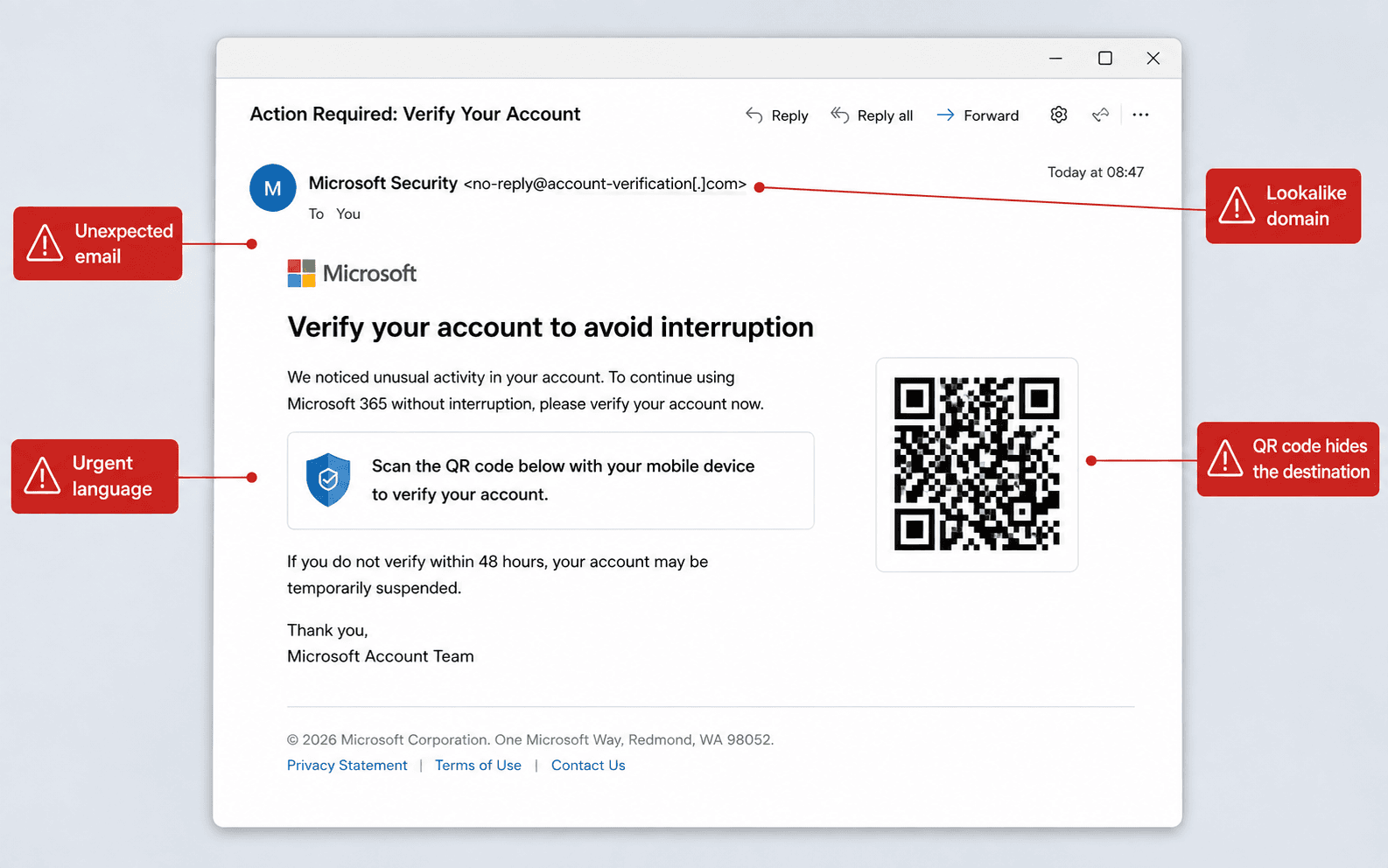Viewport: 1388px width, 868px height.
Task: Click the 'Scan the QR code below' instruction text
Action: tap(563, 480)
